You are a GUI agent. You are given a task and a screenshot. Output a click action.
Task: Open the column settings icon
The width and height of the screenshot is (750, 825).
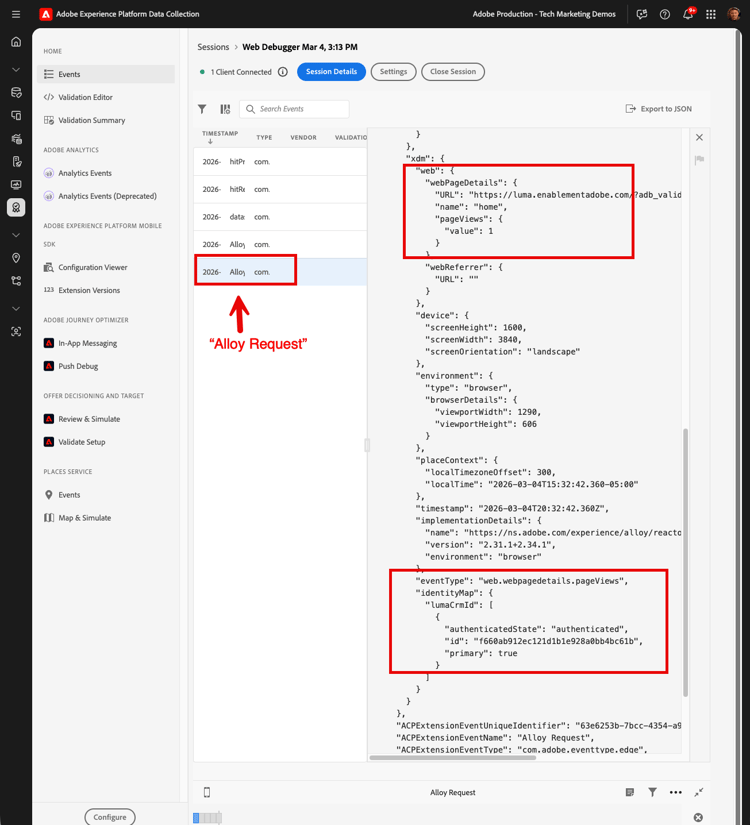(x=225, y=109)
